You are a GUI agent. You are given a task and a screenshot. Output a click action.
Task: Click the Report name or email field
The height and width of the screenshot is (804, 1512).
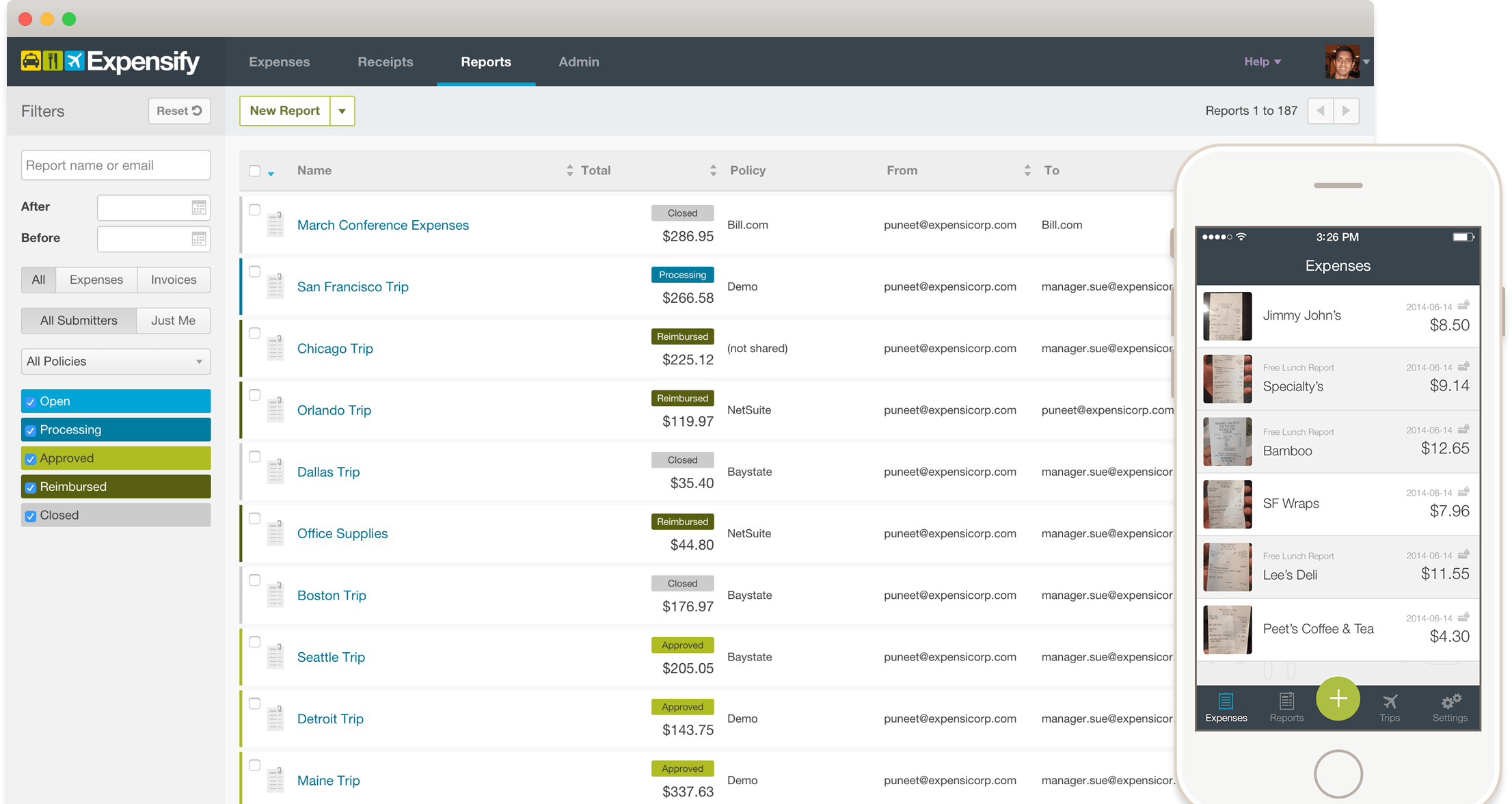[116, 165]
